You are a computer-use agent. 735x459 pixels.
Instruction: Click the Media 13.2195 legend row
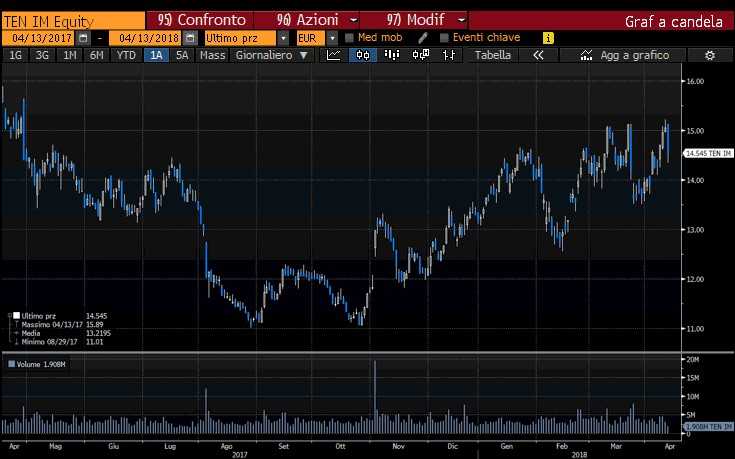tap(62, 333)
